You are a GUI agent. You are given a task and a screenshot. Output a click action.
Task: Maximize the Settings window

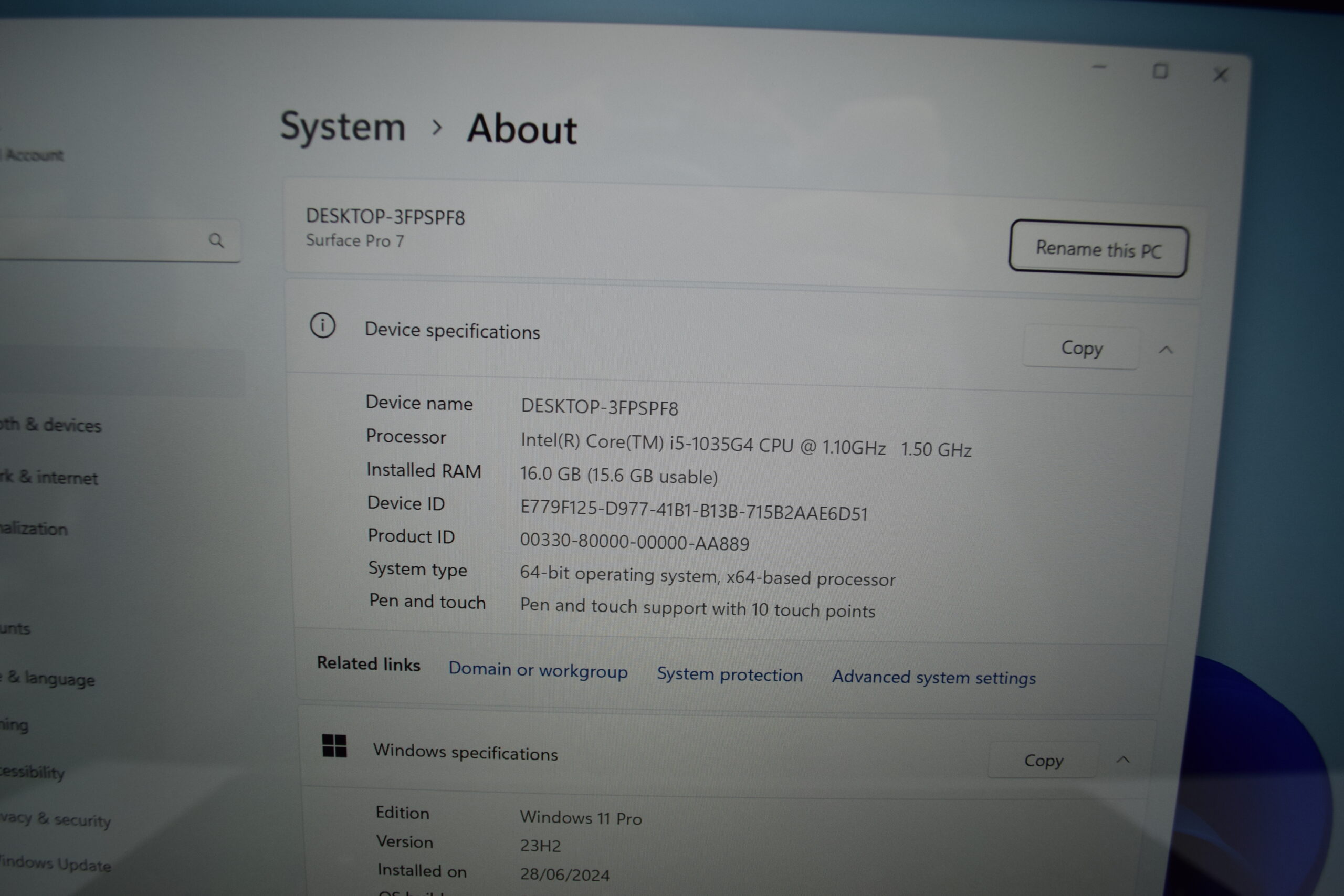(x=1160, y=71)
